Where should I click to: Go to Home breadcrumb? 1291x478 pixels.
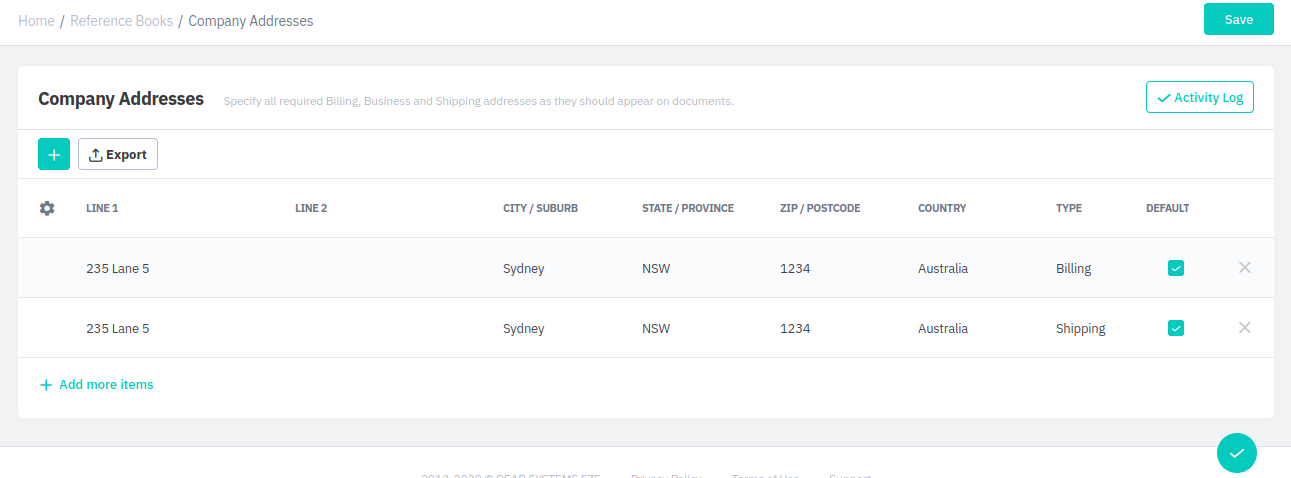point(36,21)
